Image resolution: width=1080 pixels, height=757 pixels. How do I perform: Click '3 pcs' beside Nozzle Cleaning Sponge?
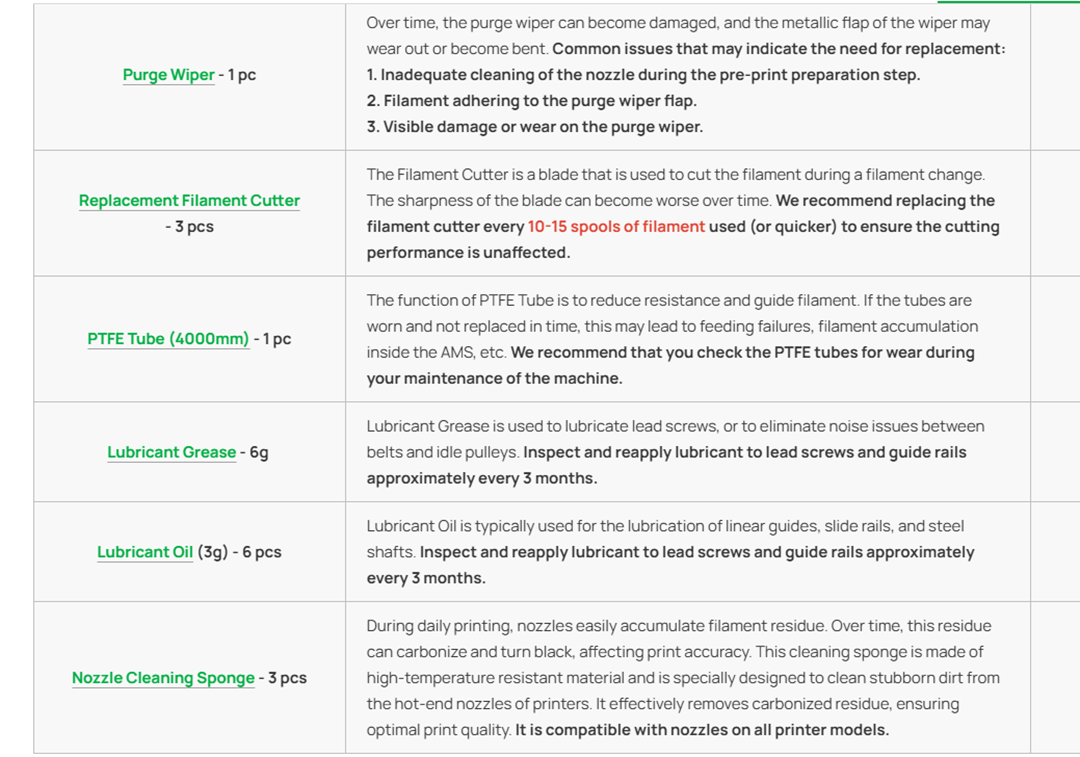287,678
